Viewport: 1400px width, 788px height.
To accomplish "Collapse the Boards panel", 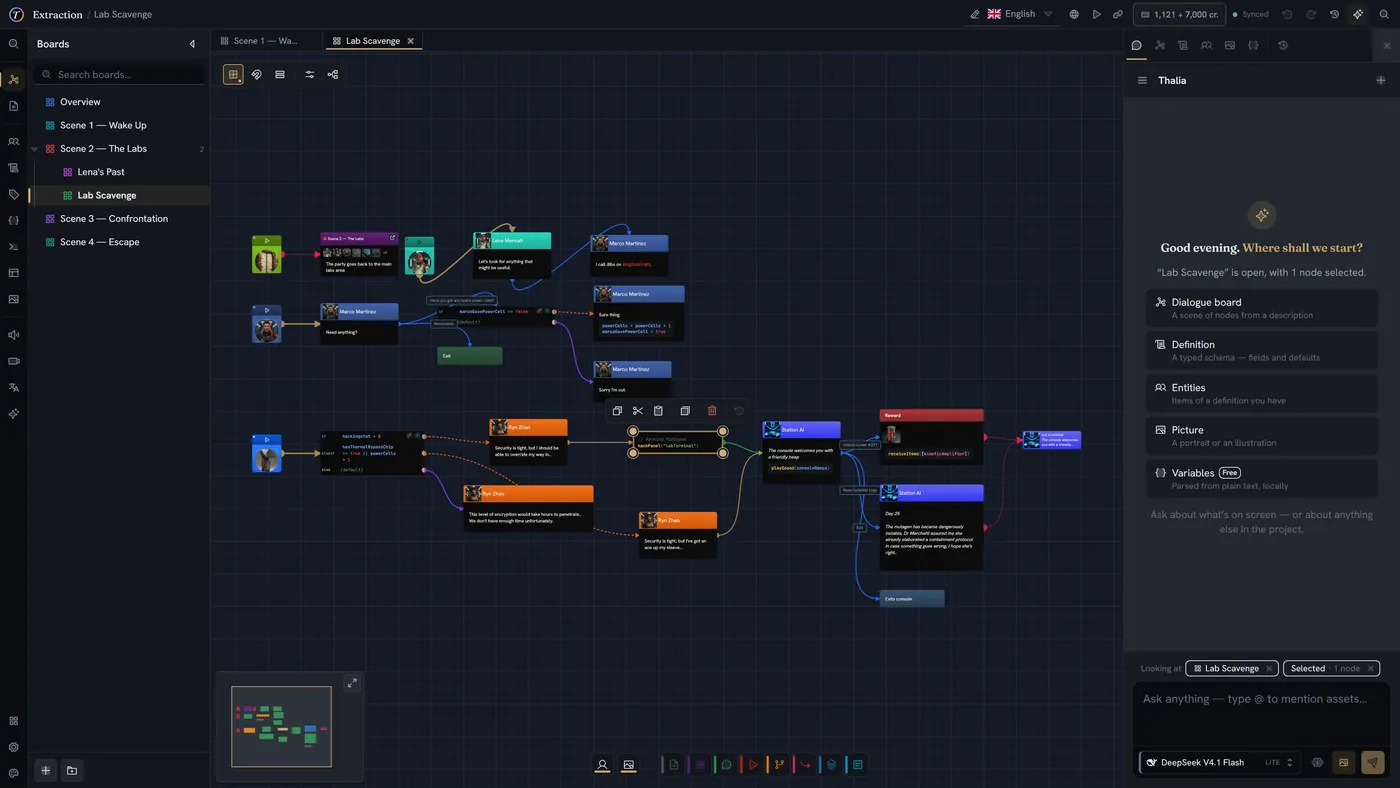I will click(x=193, y=44).
